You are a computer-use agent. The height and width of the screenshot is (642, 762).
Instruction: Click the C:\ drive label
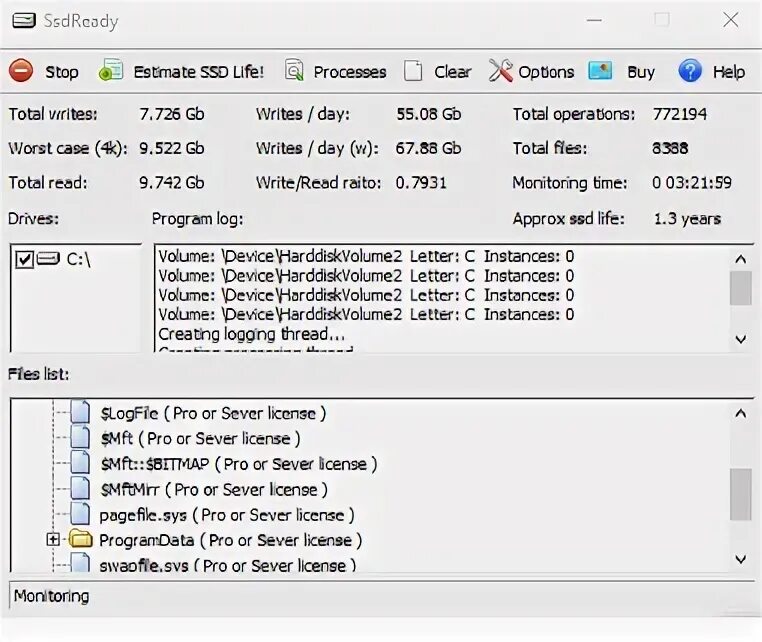(78, 259)
